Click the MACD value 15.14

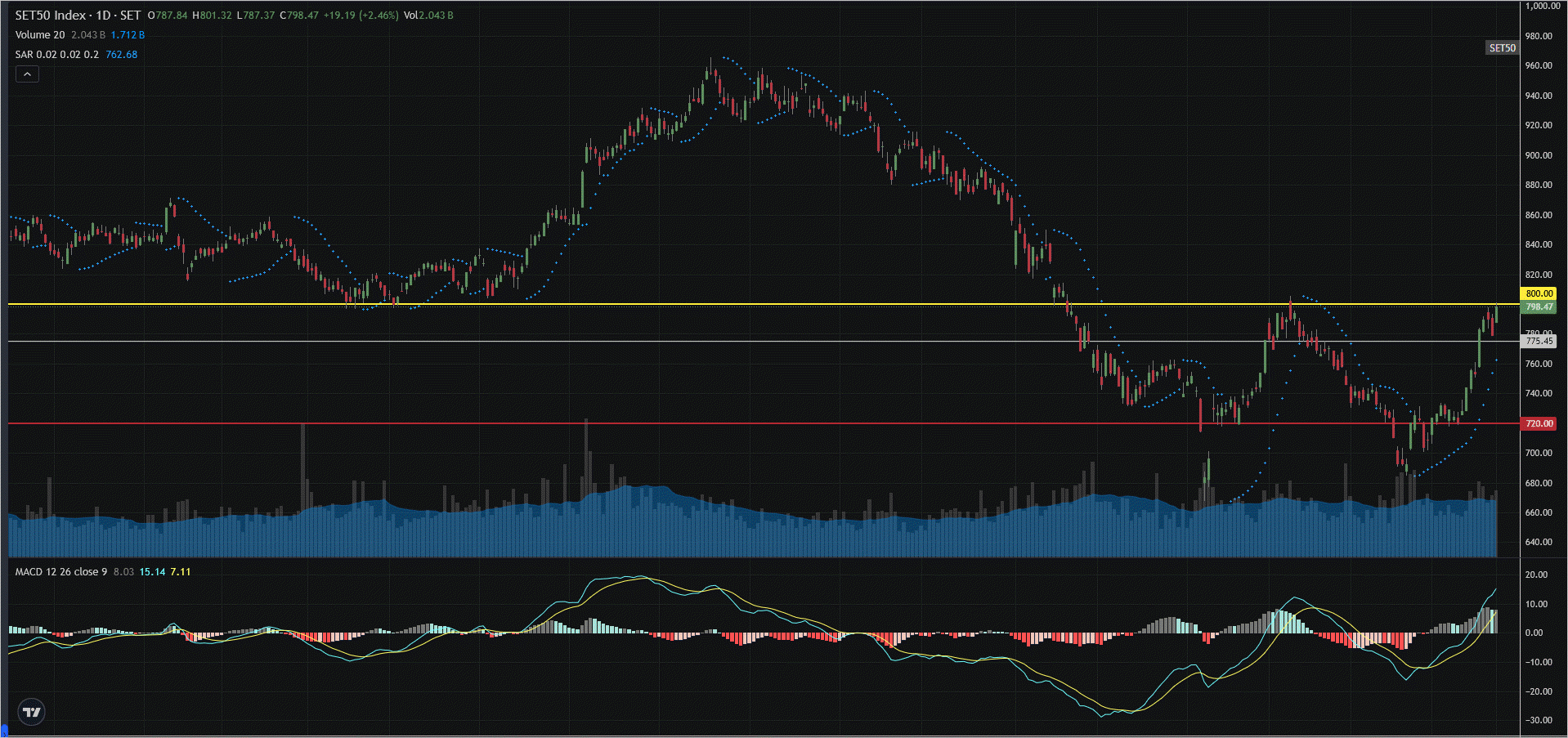pyautogui.click(x=152, y=572)
